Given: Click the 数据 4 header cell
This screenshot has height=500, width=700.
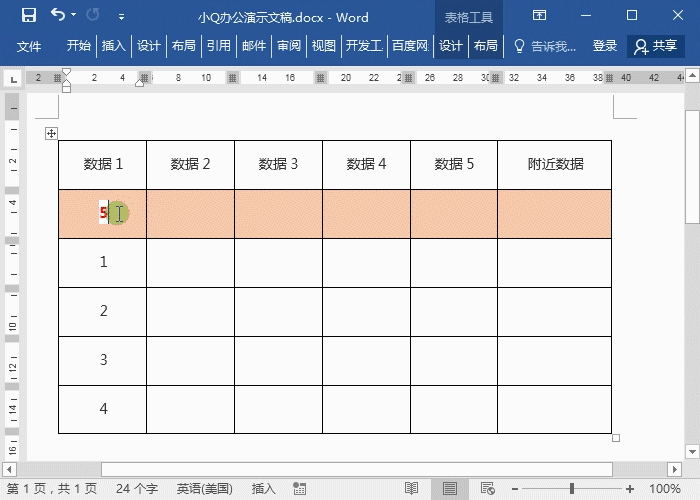Looking at the screenshot, I should pos(366,165).
